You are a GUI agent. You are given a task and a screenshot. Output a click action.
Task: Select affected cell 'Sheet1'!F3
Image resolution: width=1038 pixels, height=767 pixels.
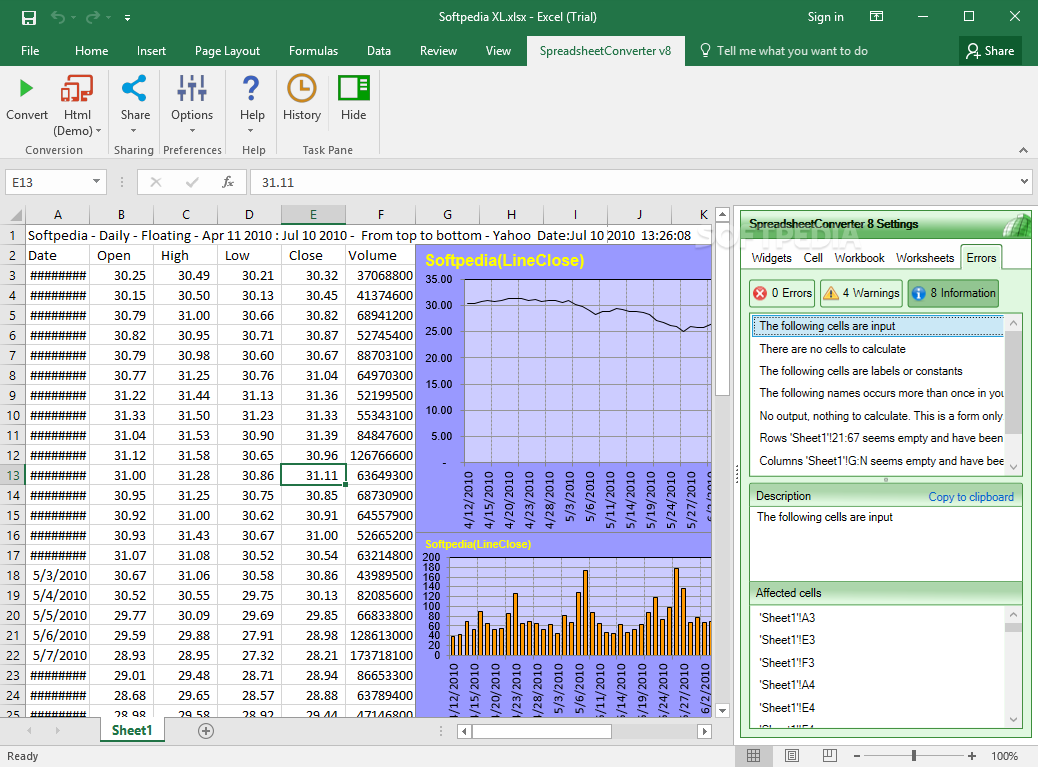[787, 662]
